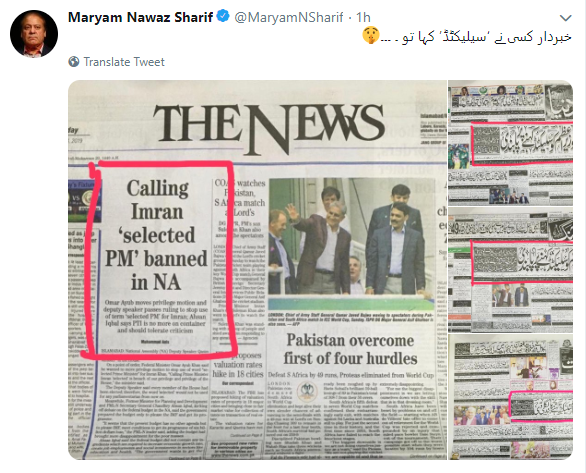Open the bottom-right Urdu newspaper image

tap(511, 398)
